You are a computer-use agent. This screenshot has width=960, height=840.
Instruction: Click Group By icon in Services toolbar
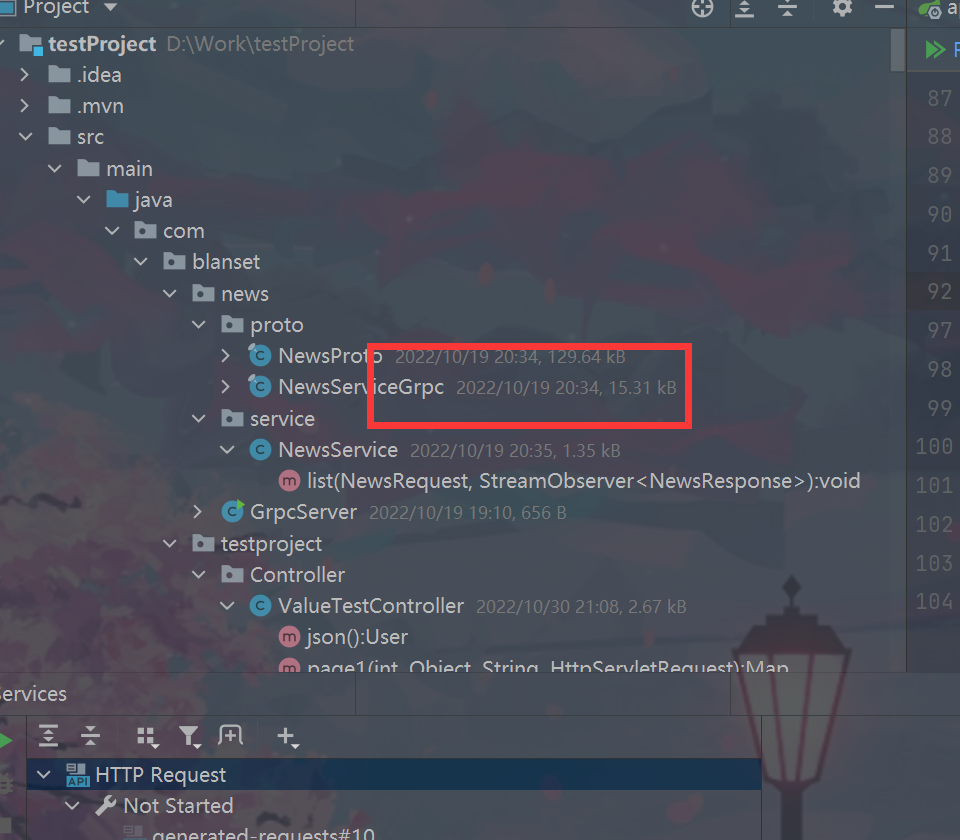[x=148, y=737]
